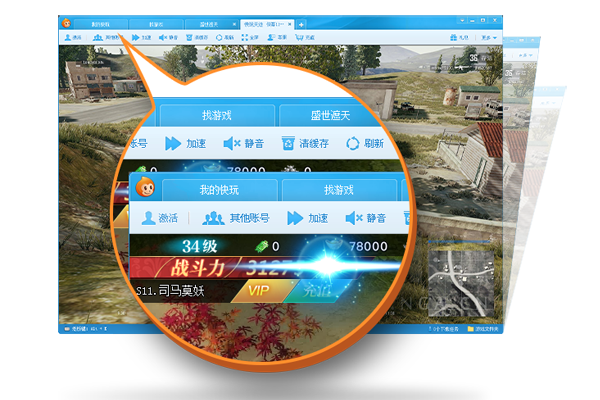Open the 礼包 gift pack icon
The image size is (600, 400).
tap(453, 37)
